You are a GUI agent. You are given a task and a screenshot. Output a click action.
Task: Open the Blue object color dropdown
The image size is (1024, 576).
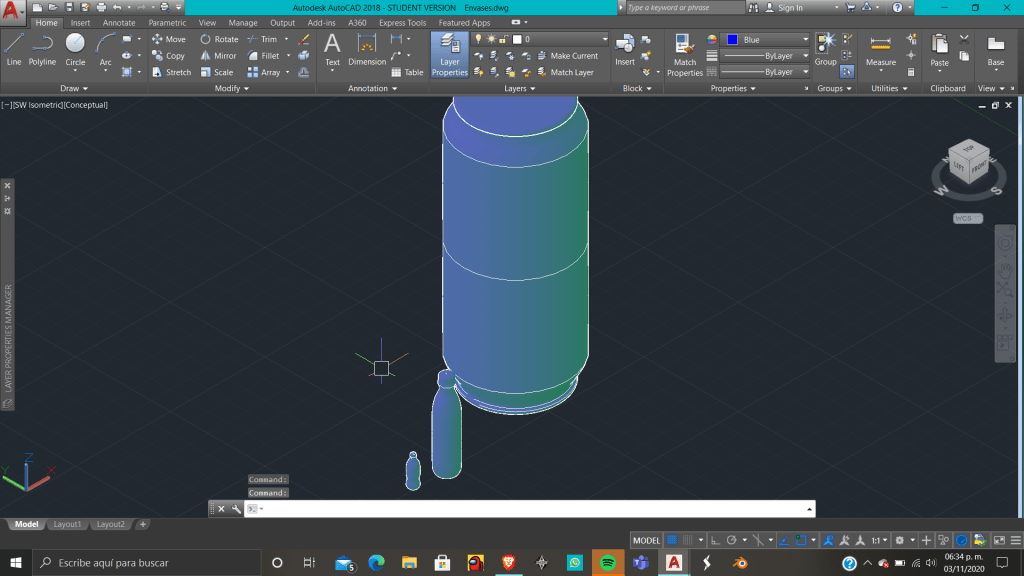point(804,40)
